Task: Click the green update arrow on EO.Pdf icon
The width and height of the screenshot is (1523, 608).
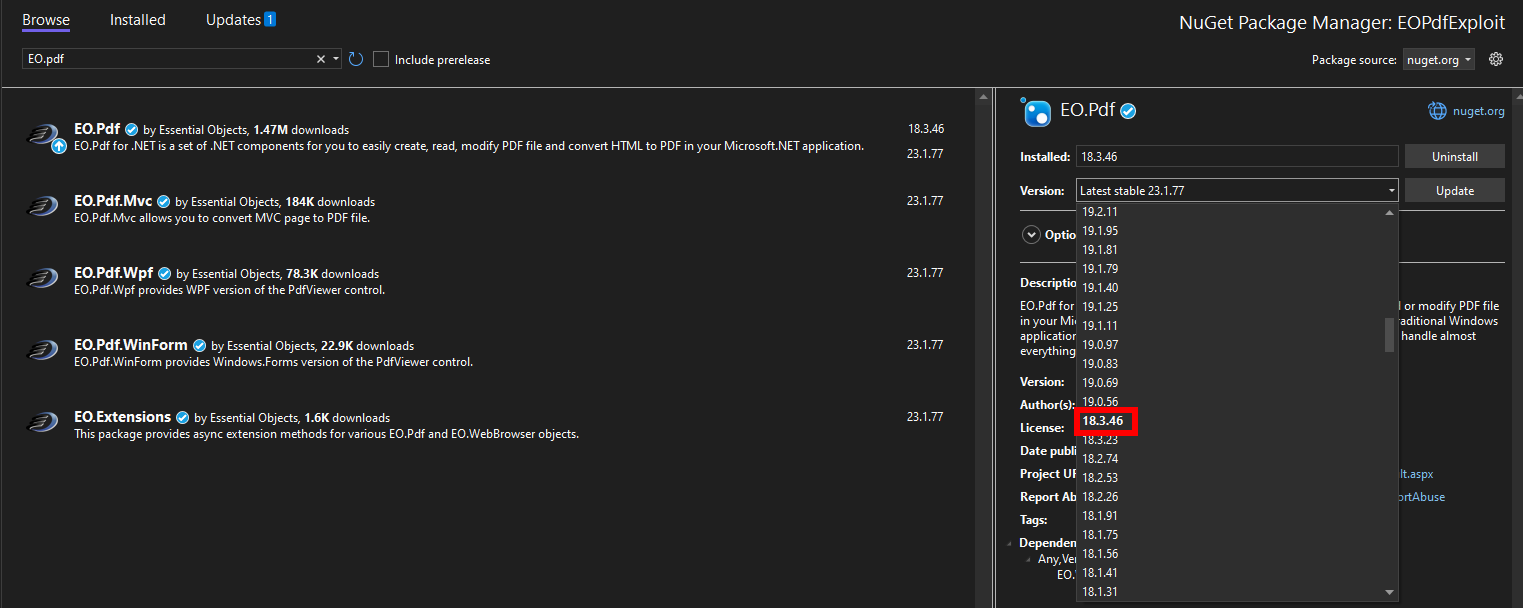Action: 59,146
